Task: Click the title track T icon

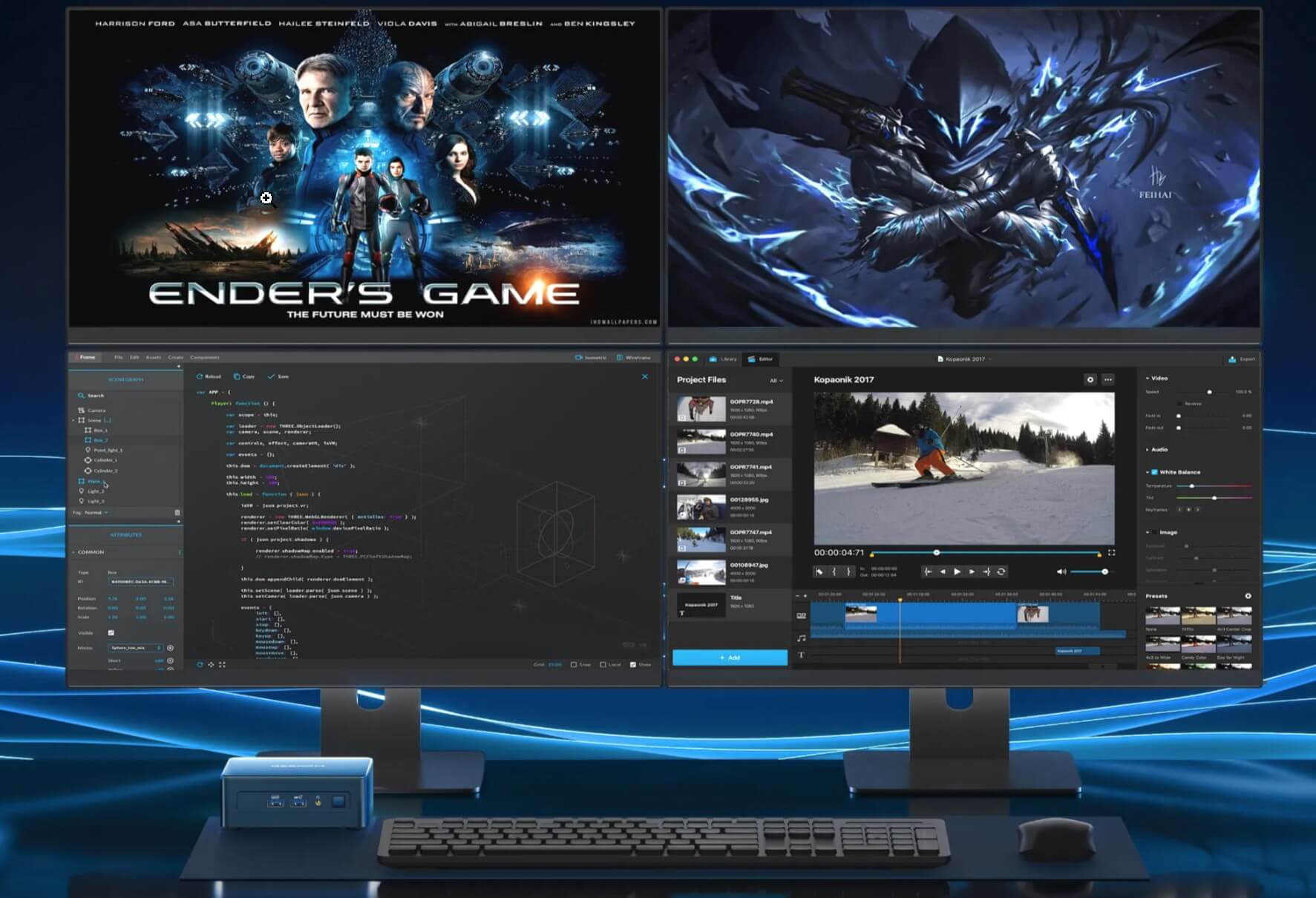Action: [802, 655]
